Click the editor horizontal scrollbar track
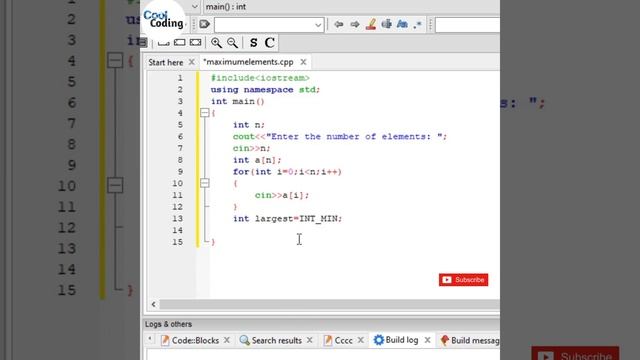The height and width of the screenshot is (360, 640). (x=329, y=304)
